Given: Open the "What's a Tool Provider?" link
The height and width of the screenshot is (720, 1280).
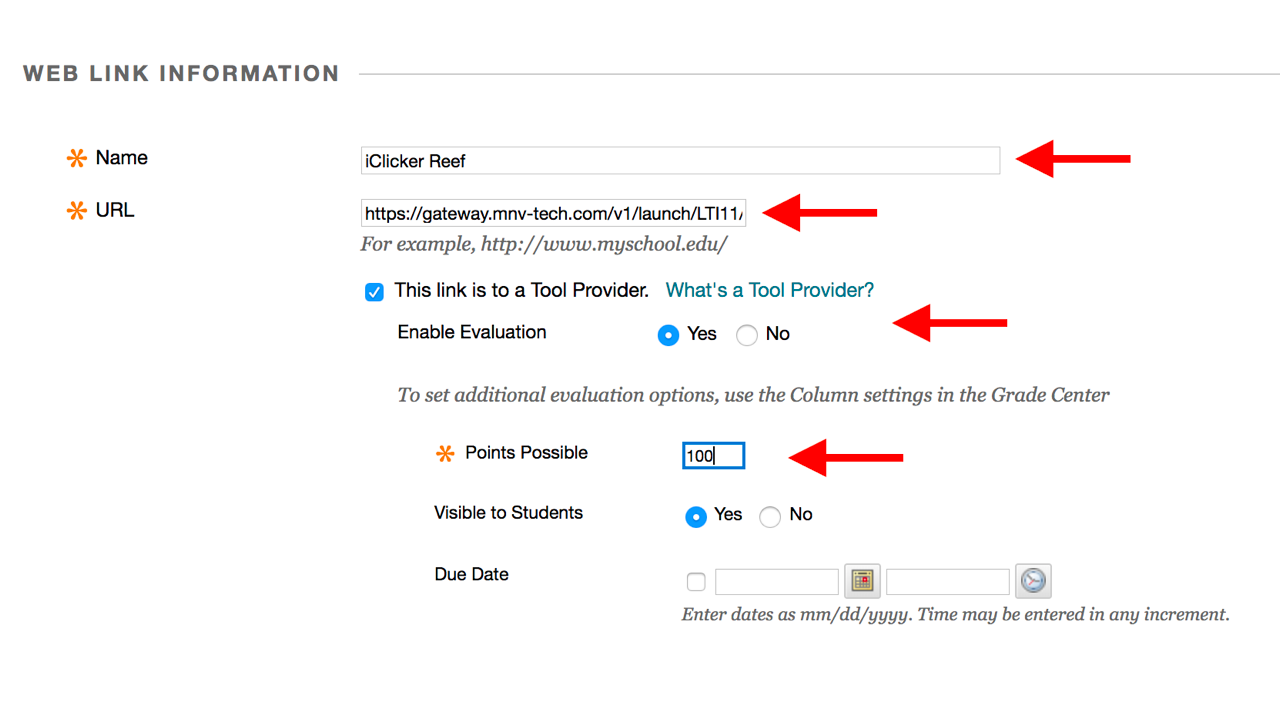Looking at the screenshot, I should 769,290.
